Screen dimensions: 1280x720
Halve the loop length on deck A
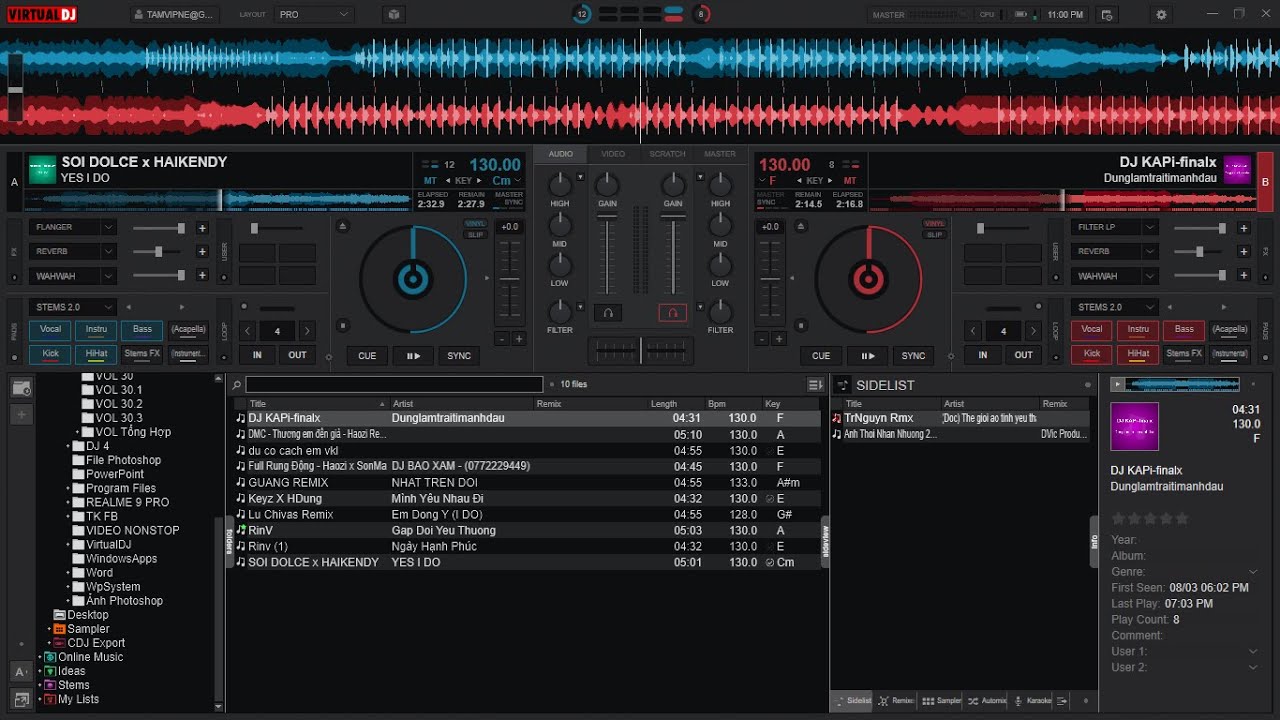(x=247, y=331)
